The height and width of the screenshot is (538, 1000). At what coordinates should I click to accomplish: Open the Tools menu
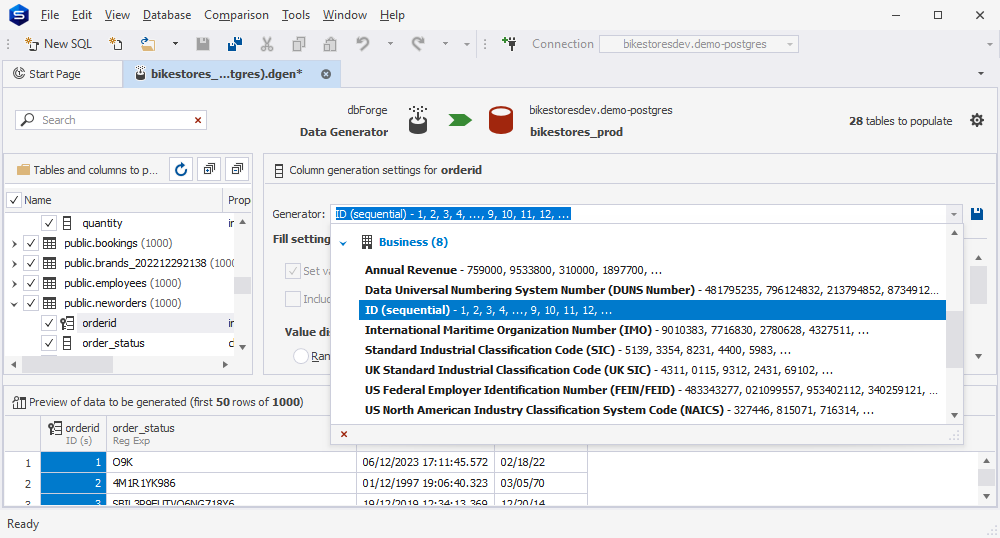(296, 15)
